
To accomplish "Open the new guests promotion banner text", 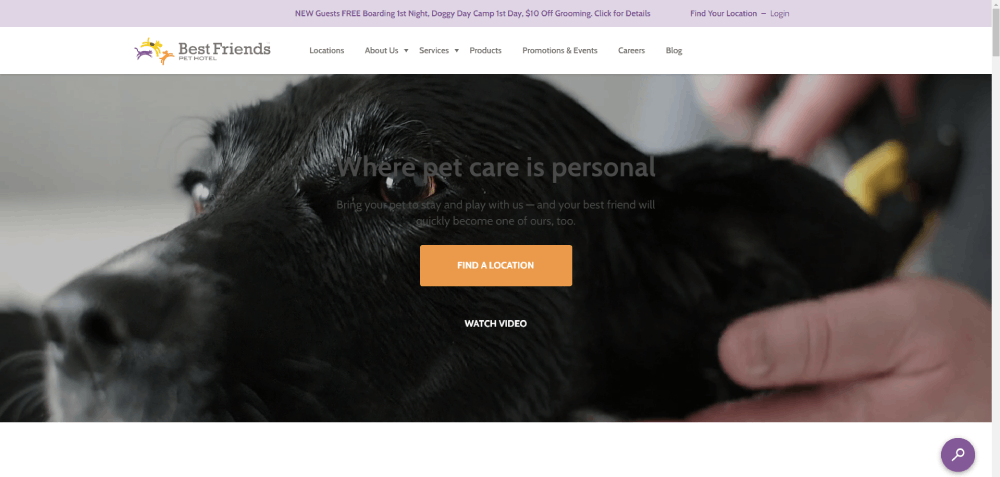I will (x=473, y=13).
